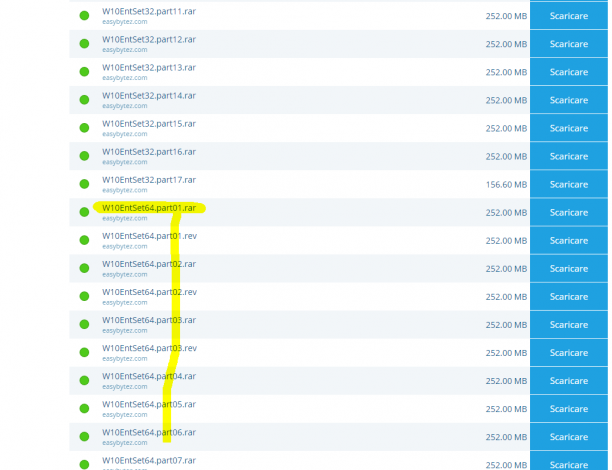Click green status dot of W10EntSet64.part02.rar

pos(84,269)
